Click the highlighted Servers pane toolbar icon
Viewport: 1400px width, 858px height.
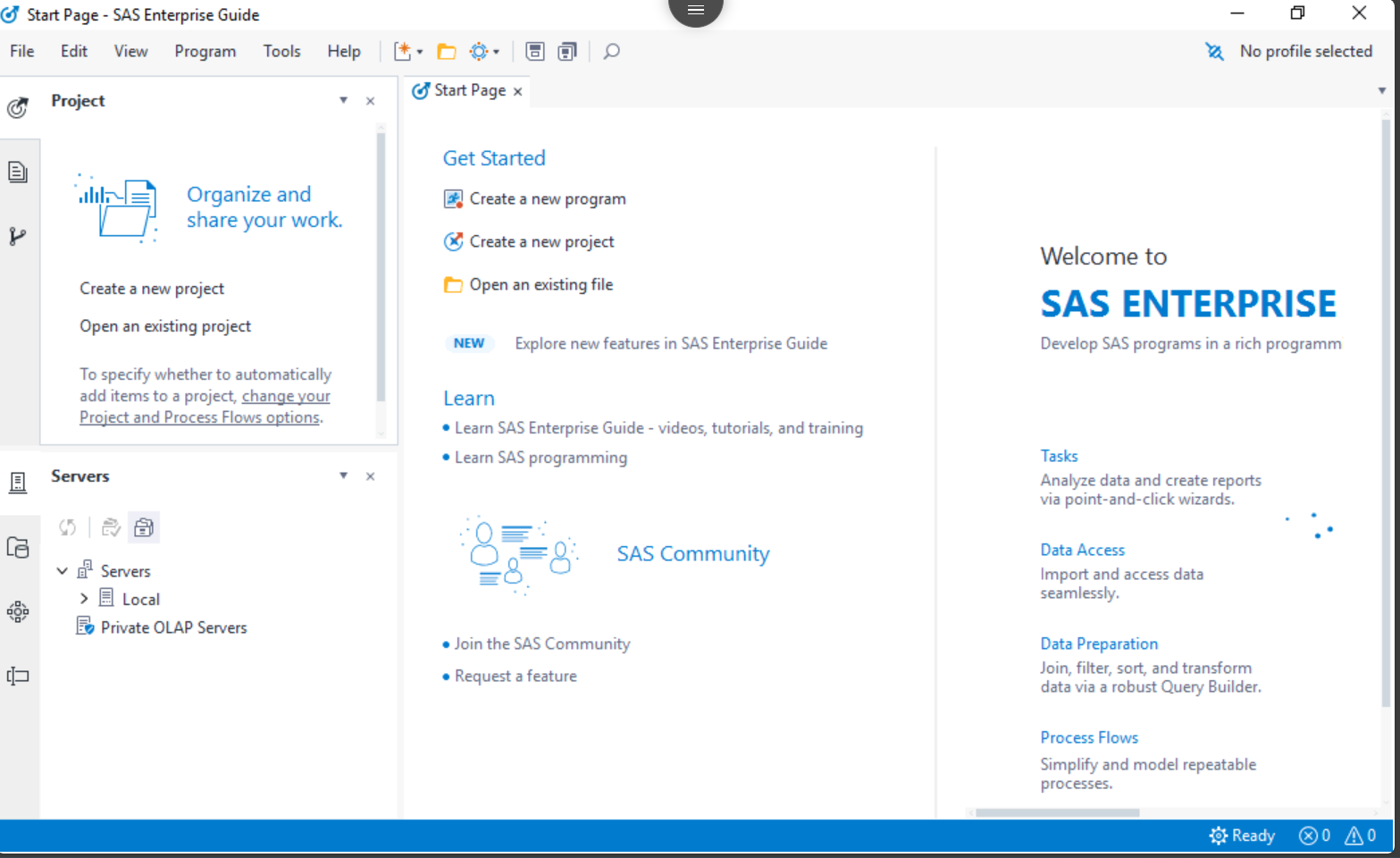pos(144,527)
